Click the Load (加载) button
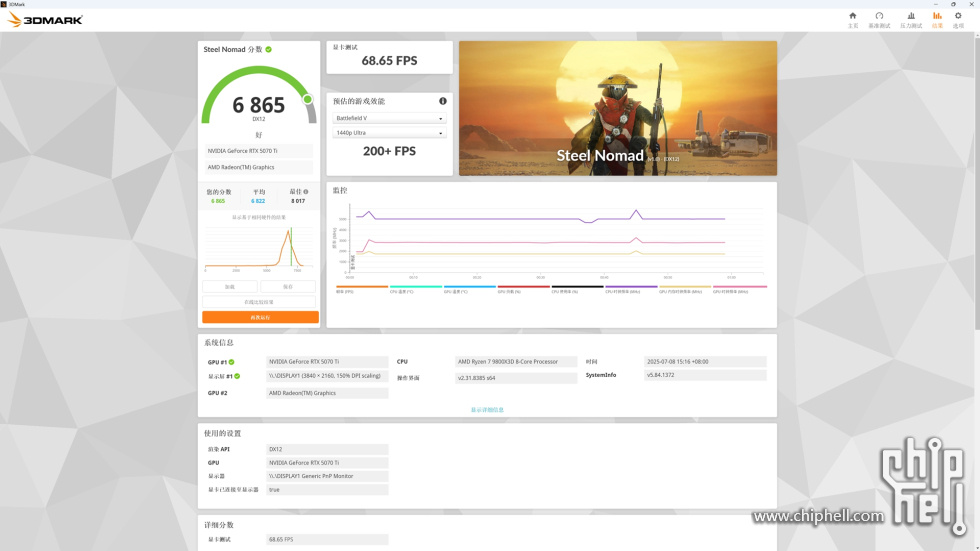980x551 pixels. [x=229, y=287]
